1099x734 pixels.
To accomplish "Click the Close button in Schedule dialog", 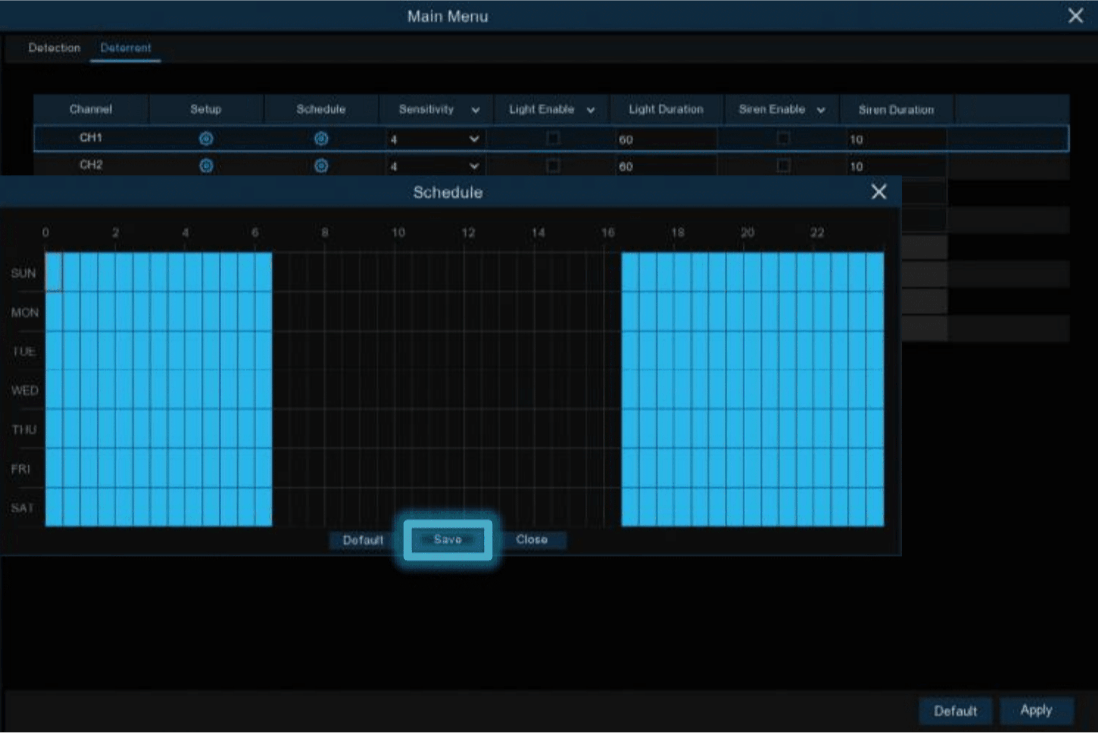I will (x=532, y=540).
